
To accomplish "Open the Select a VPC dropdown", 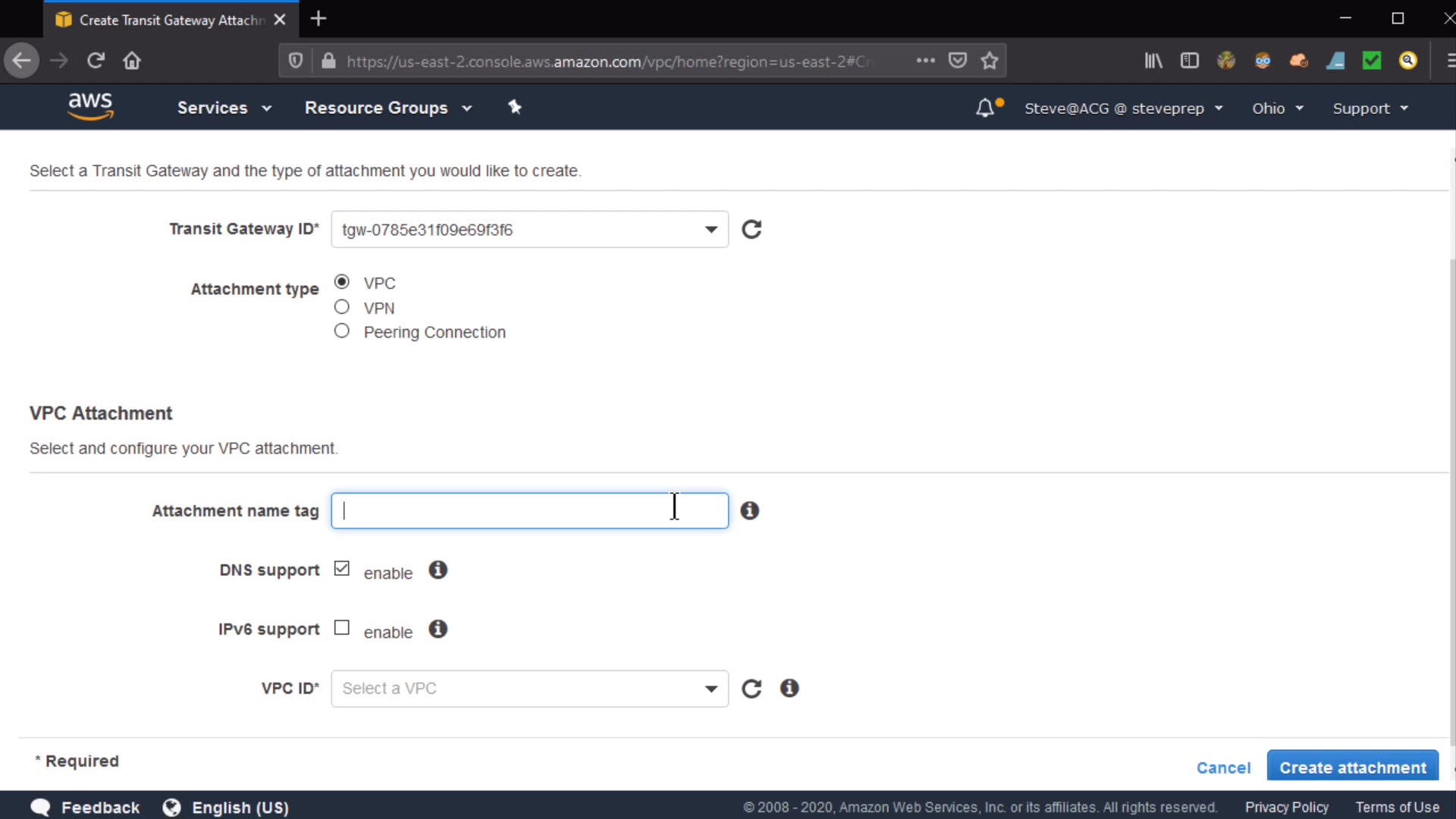I will point(529,688).
